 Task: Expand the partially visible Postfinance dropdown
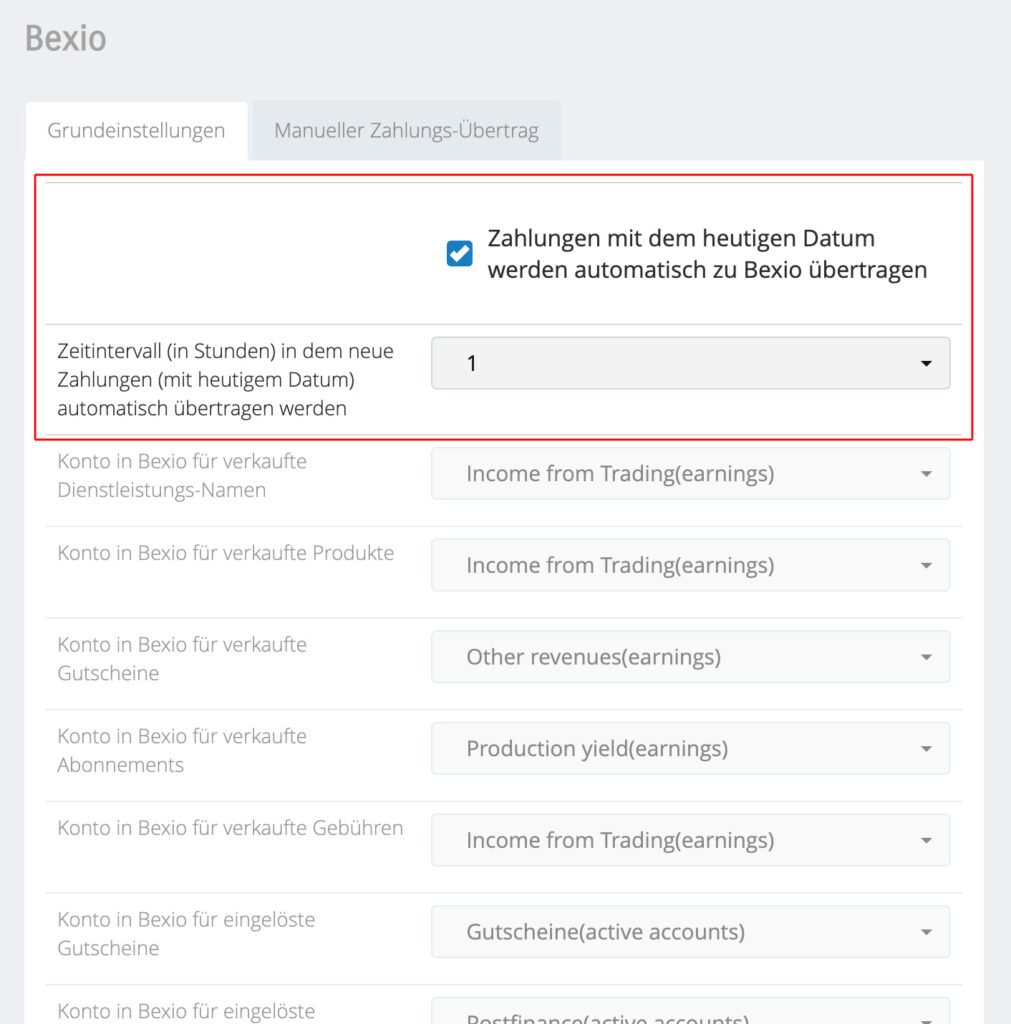[x=690, y=1015]
